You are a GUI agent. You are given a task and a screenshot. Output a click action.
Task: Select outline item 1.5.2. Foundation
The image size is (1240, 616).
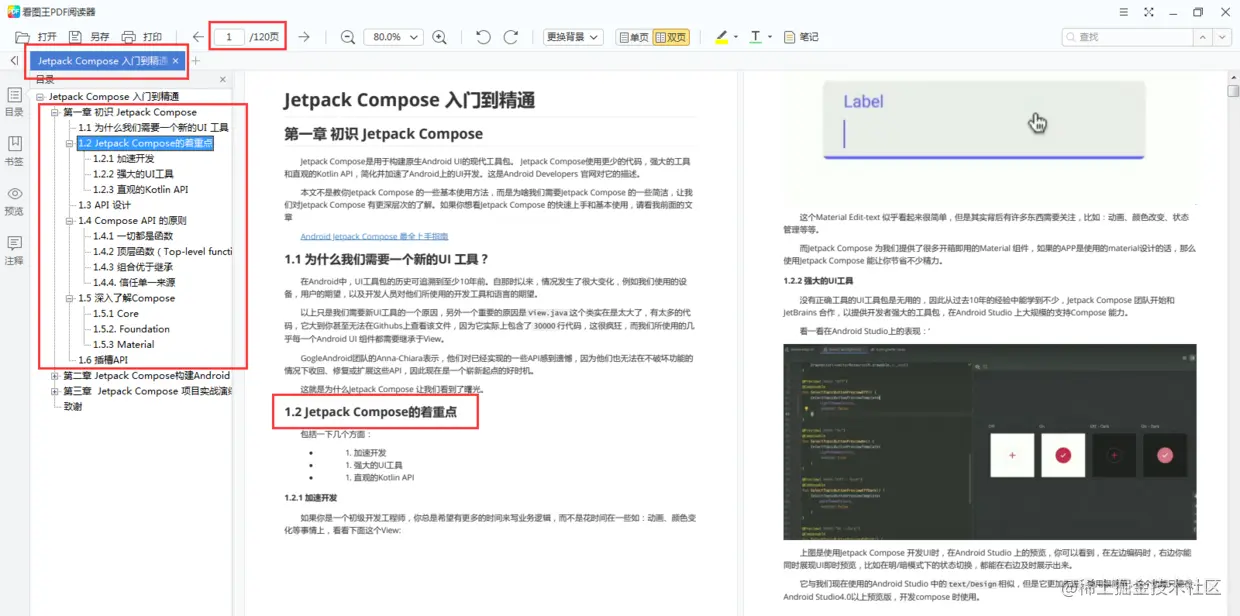[x=131, y=329]
